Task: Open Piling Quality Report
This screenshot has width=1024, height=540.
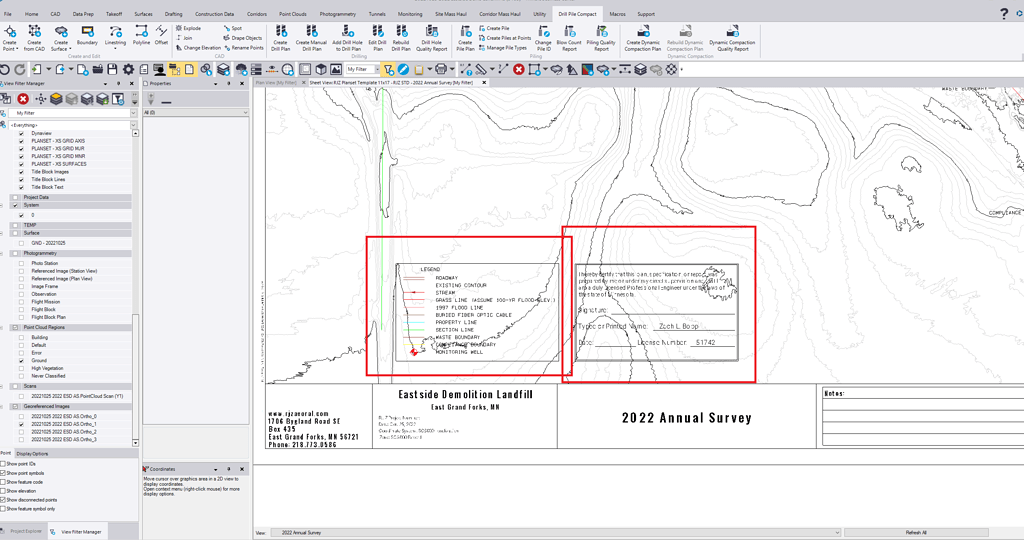Action: tap(601, 39)
